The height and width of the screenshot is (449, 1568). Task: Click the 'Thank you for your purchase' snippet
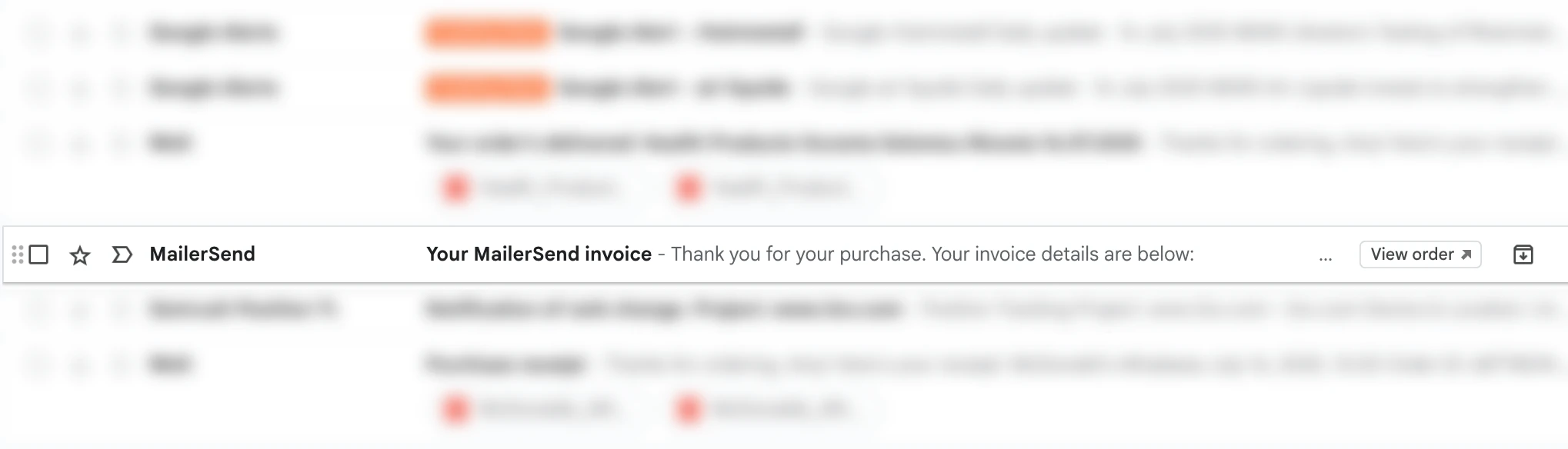pyautogui.click(x=932, y=254)
